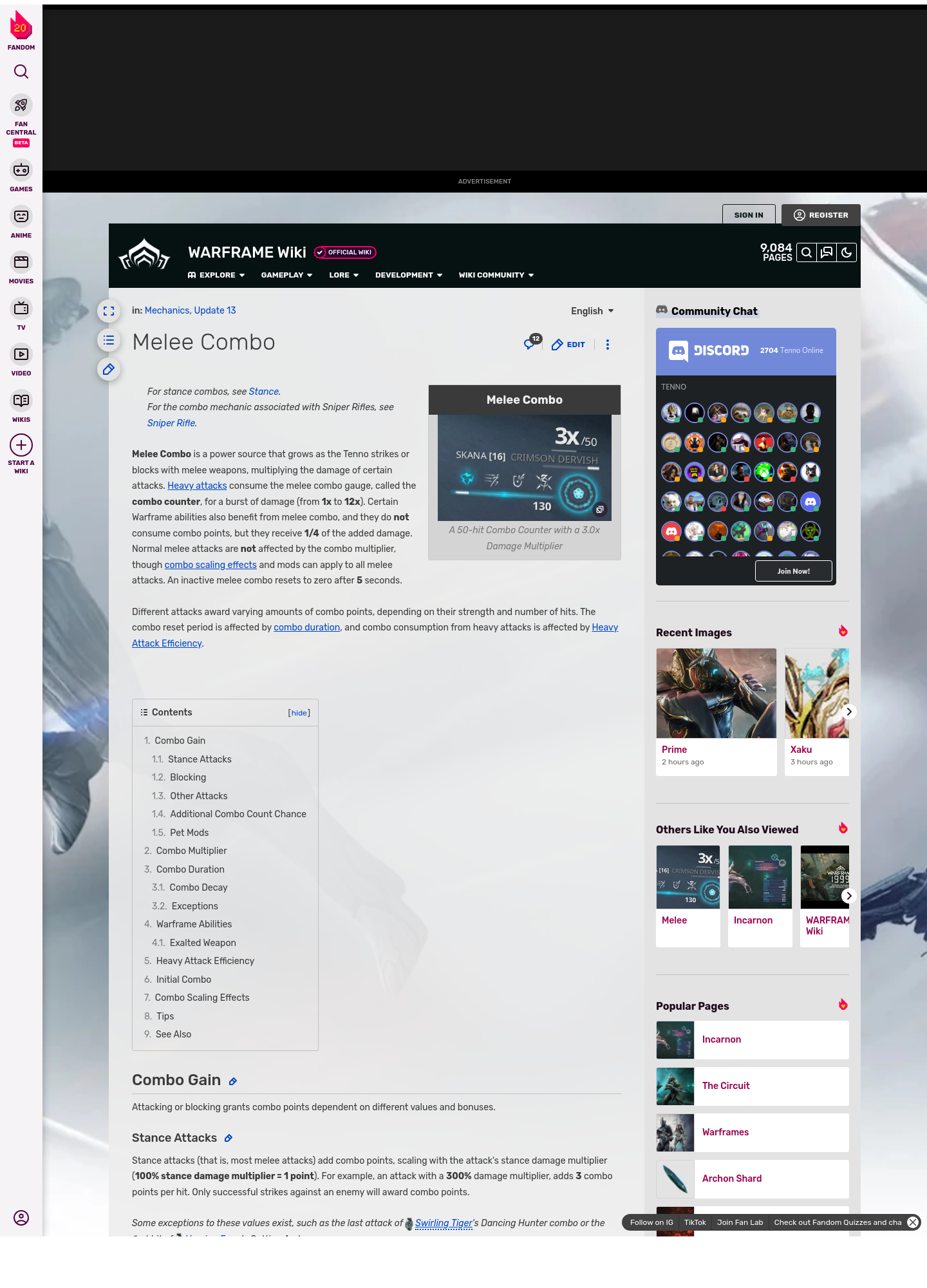Open the Wiki Community dropdown menu
Image resolution: width=927 pixels, height=1288 pixels.
[x=496, y=275]
